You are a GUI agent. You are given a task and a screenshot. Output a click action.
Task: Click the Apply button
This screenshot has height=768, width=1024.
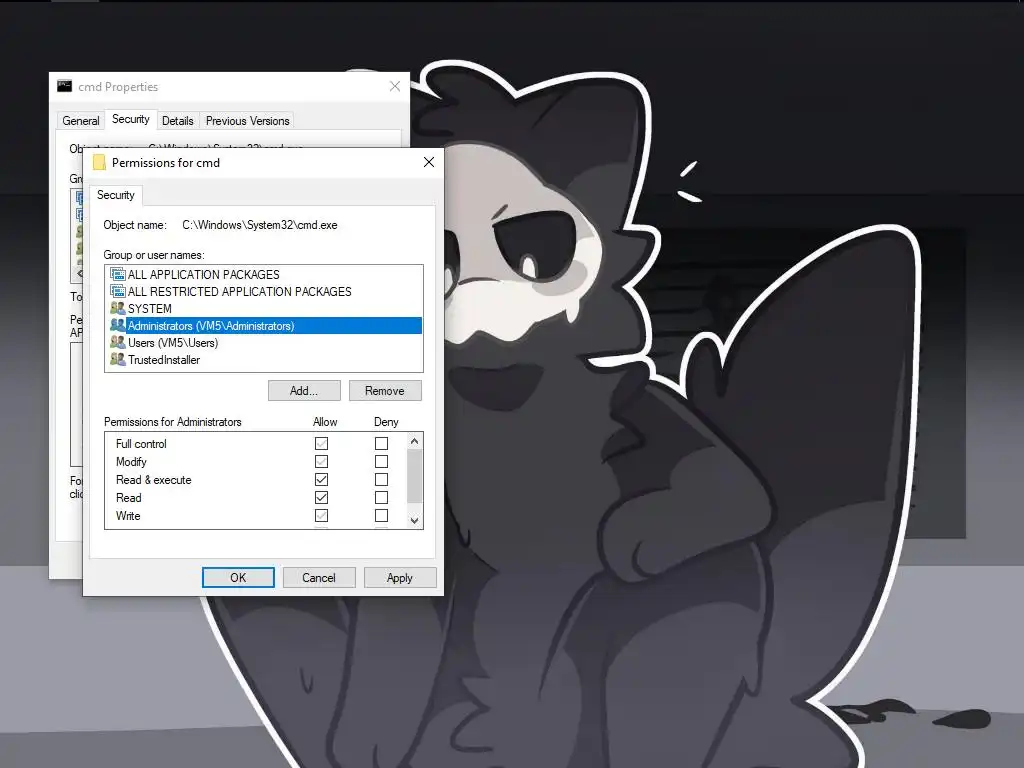click(x=400, y=577)
